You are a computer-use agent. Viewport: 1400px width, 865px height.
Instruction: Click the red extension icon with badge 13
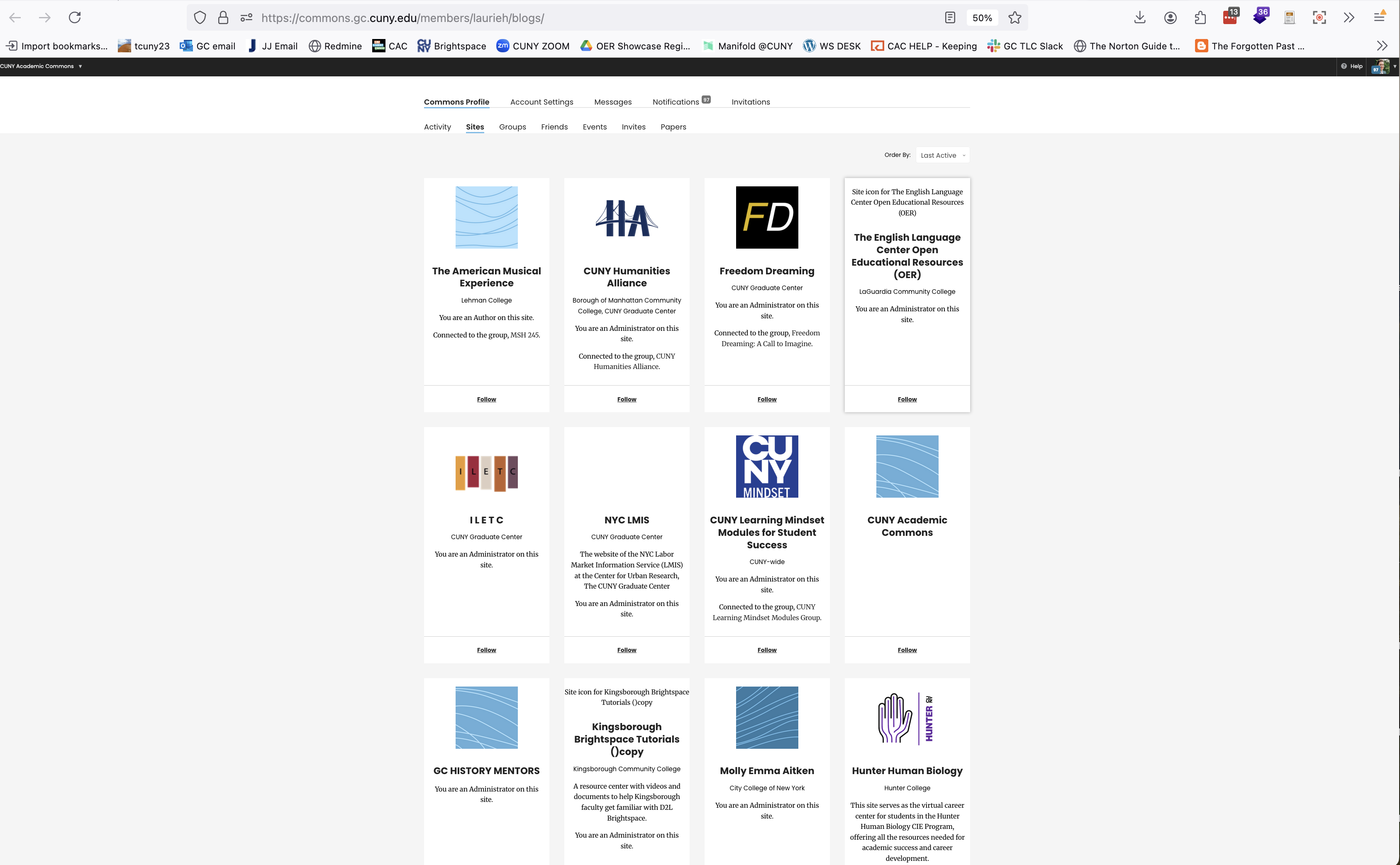tap(1230, 17)
